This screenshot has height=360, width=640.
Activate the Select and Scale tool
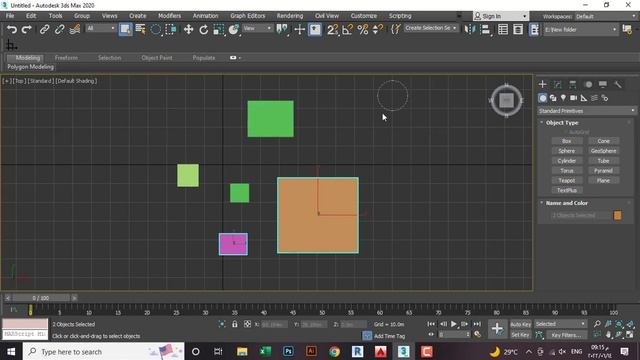point(219,29)
